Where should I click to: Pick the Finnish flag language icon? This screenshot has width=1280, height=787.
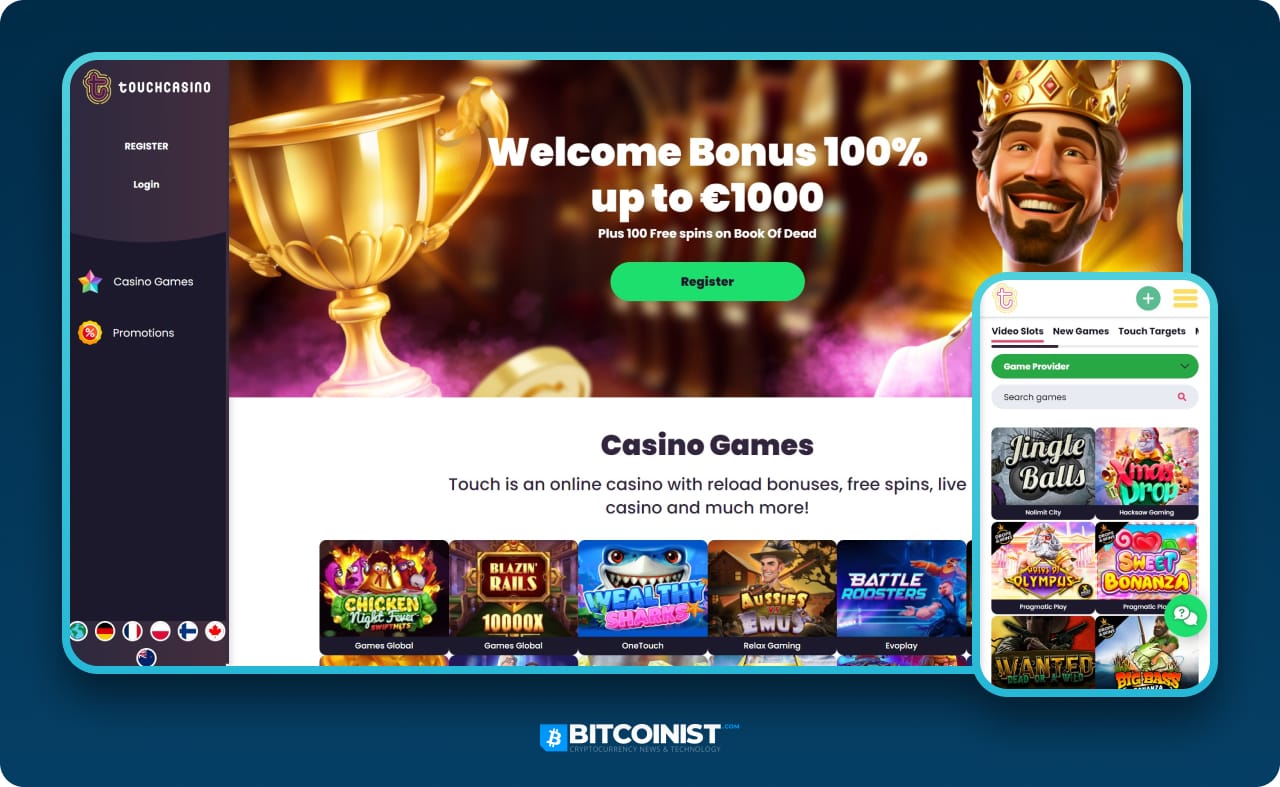(x=187, y=631)
